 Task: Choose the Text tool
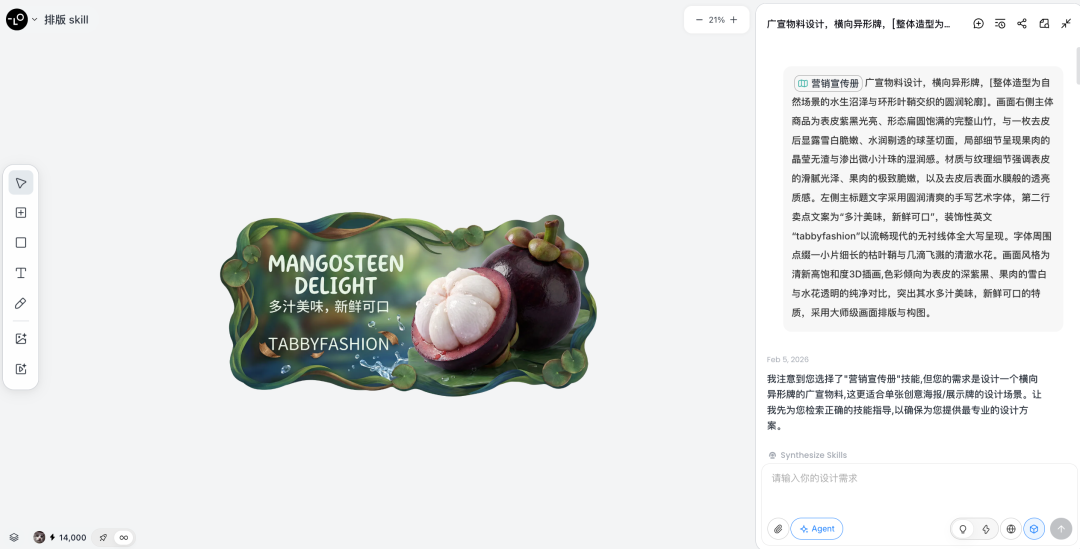21,273
